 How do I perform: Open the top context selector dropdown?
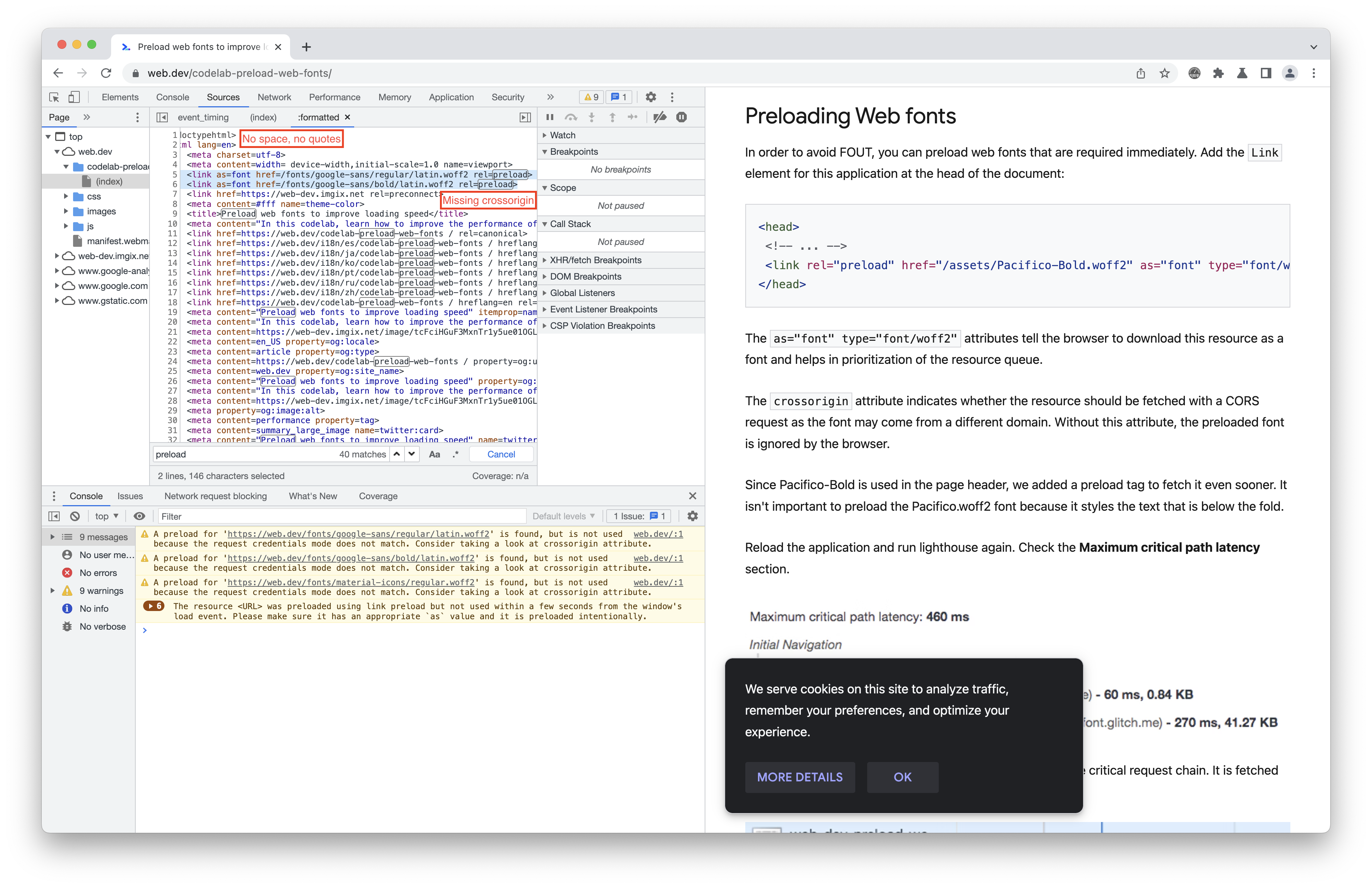click(x=107, y=516)
